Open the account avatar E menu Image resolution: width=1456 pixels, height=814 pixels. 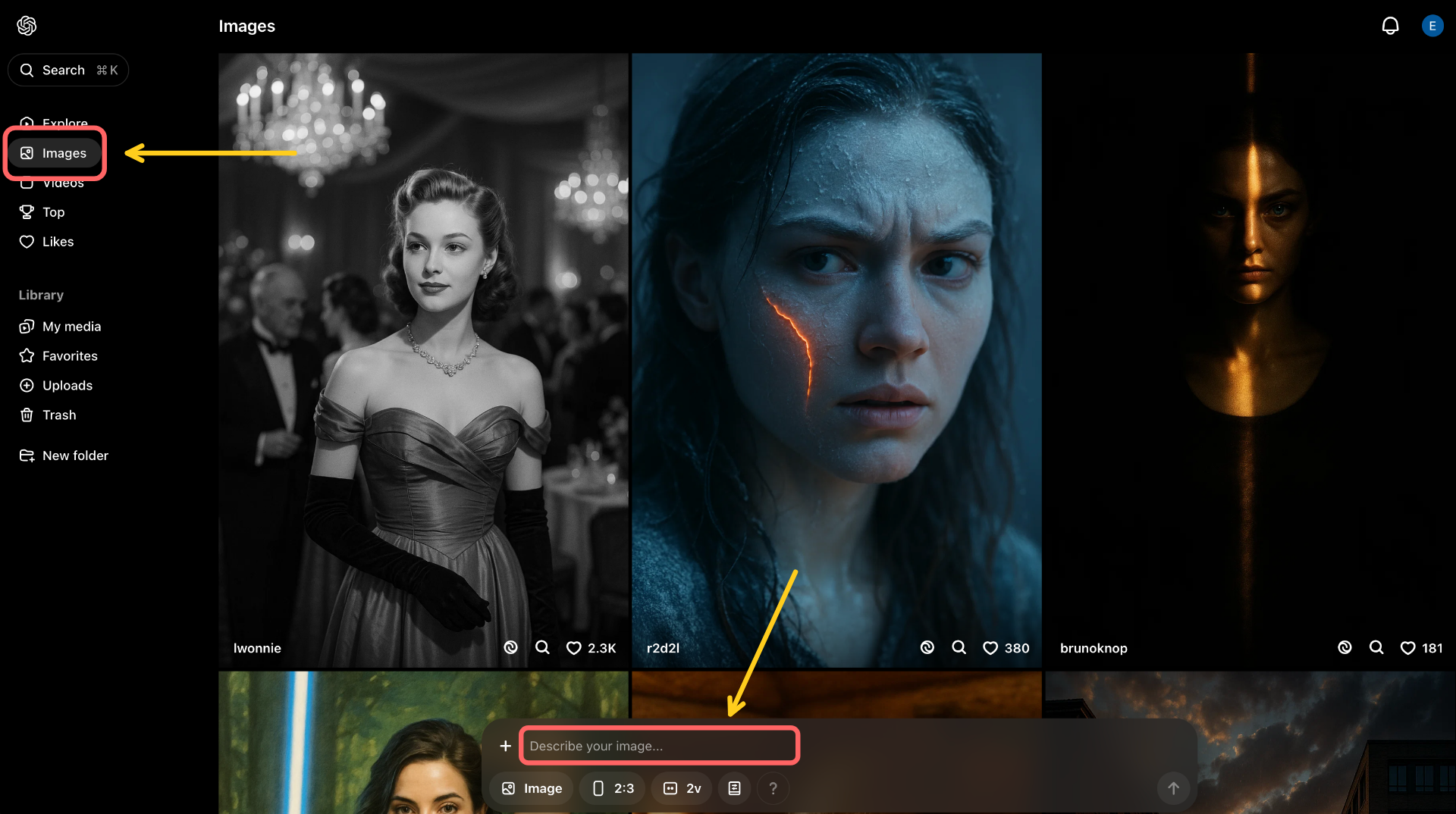tap(1432, 26)
